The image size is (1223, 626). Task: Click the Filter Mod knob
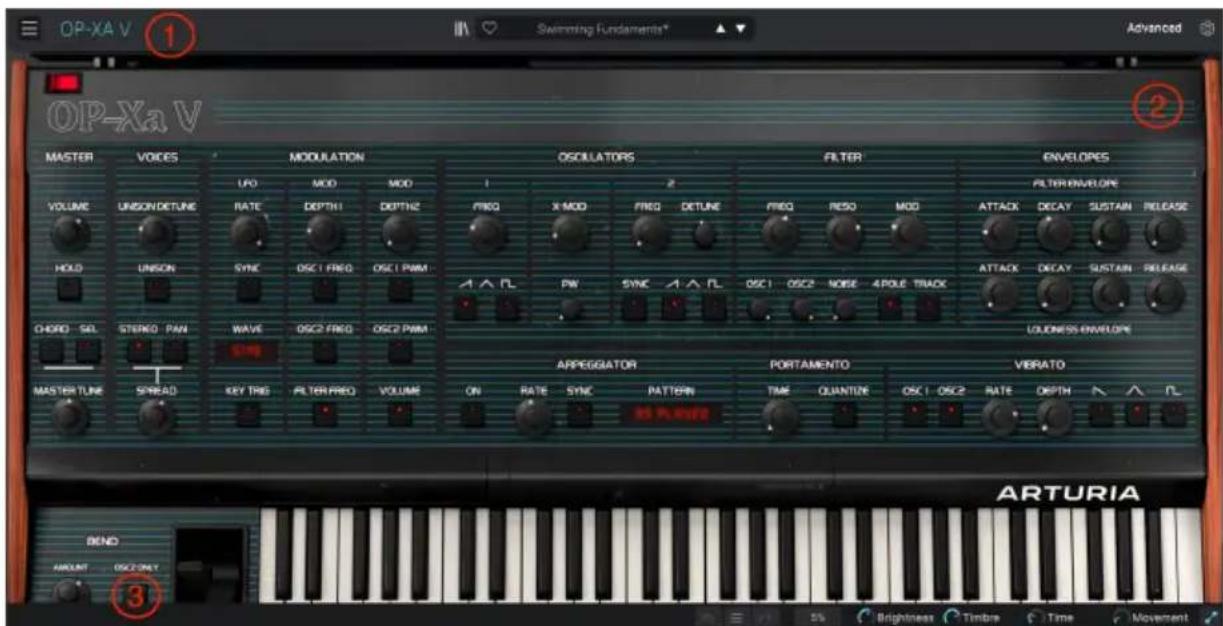[907, 233]
